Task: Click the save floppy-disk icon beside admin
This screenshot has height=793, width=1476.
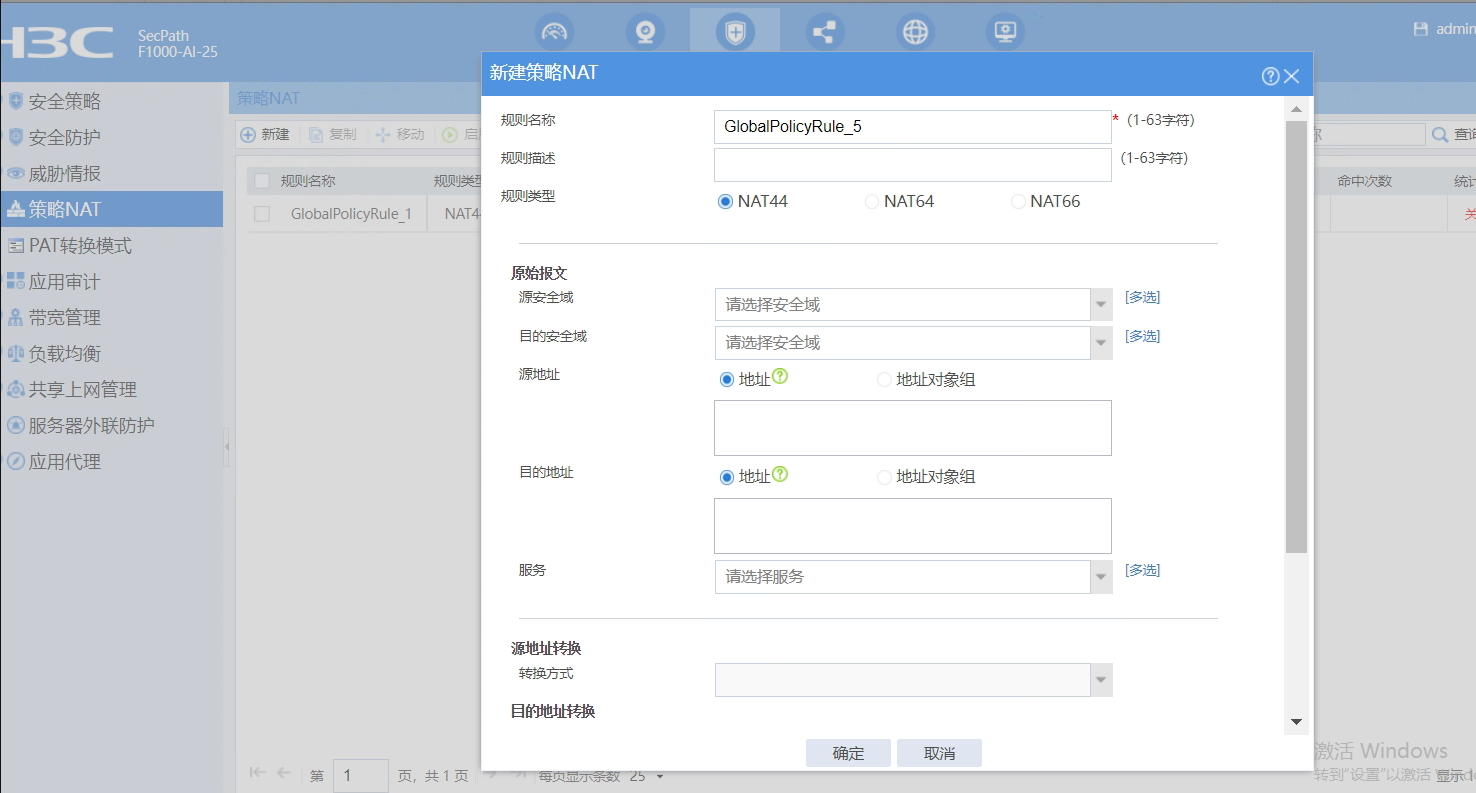Action: coord(1420,29)
